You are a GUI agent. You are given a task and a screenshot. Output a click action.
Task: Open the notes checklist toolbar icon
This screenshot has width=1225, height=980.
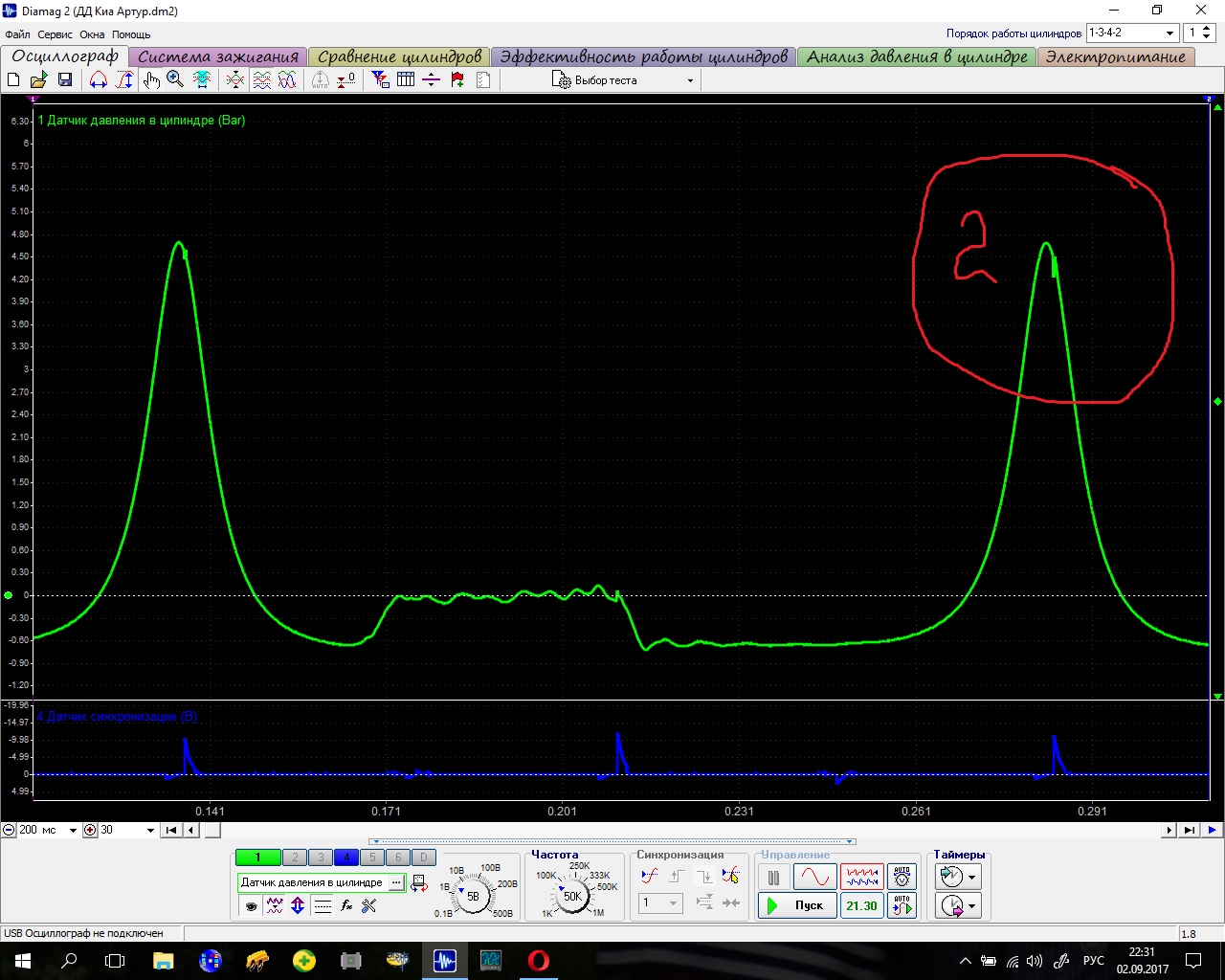(483, 80)
